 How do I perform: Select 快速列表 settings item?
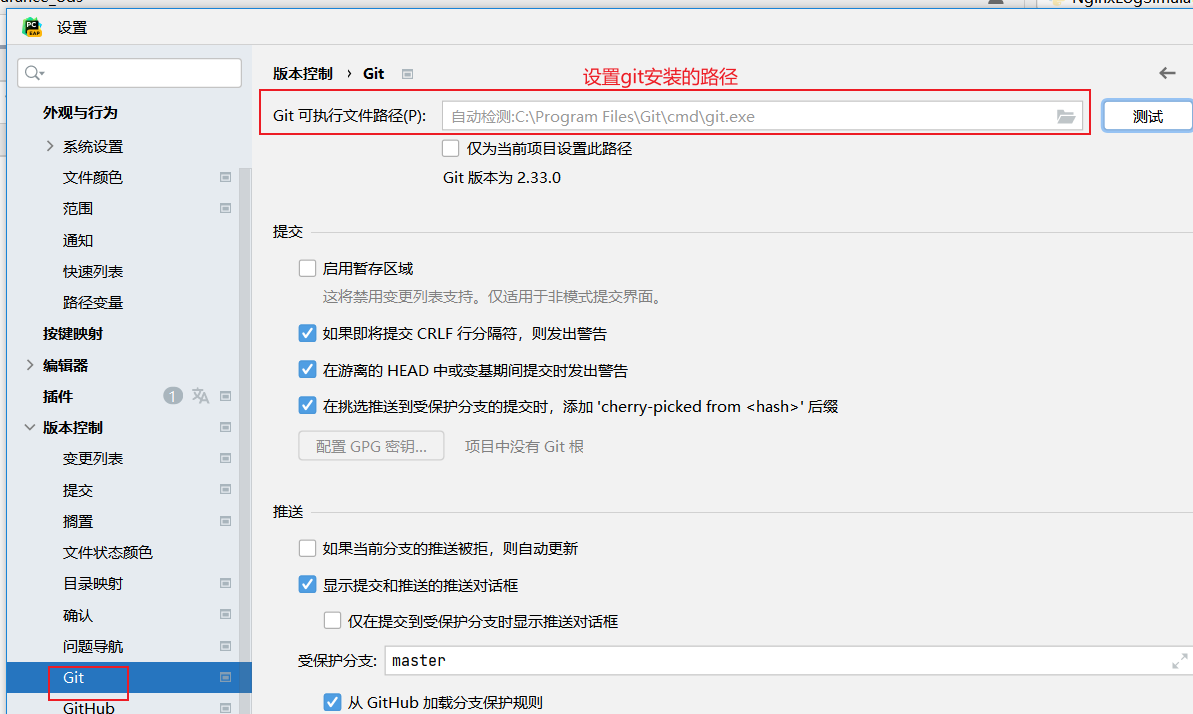(x=92, y=271)
